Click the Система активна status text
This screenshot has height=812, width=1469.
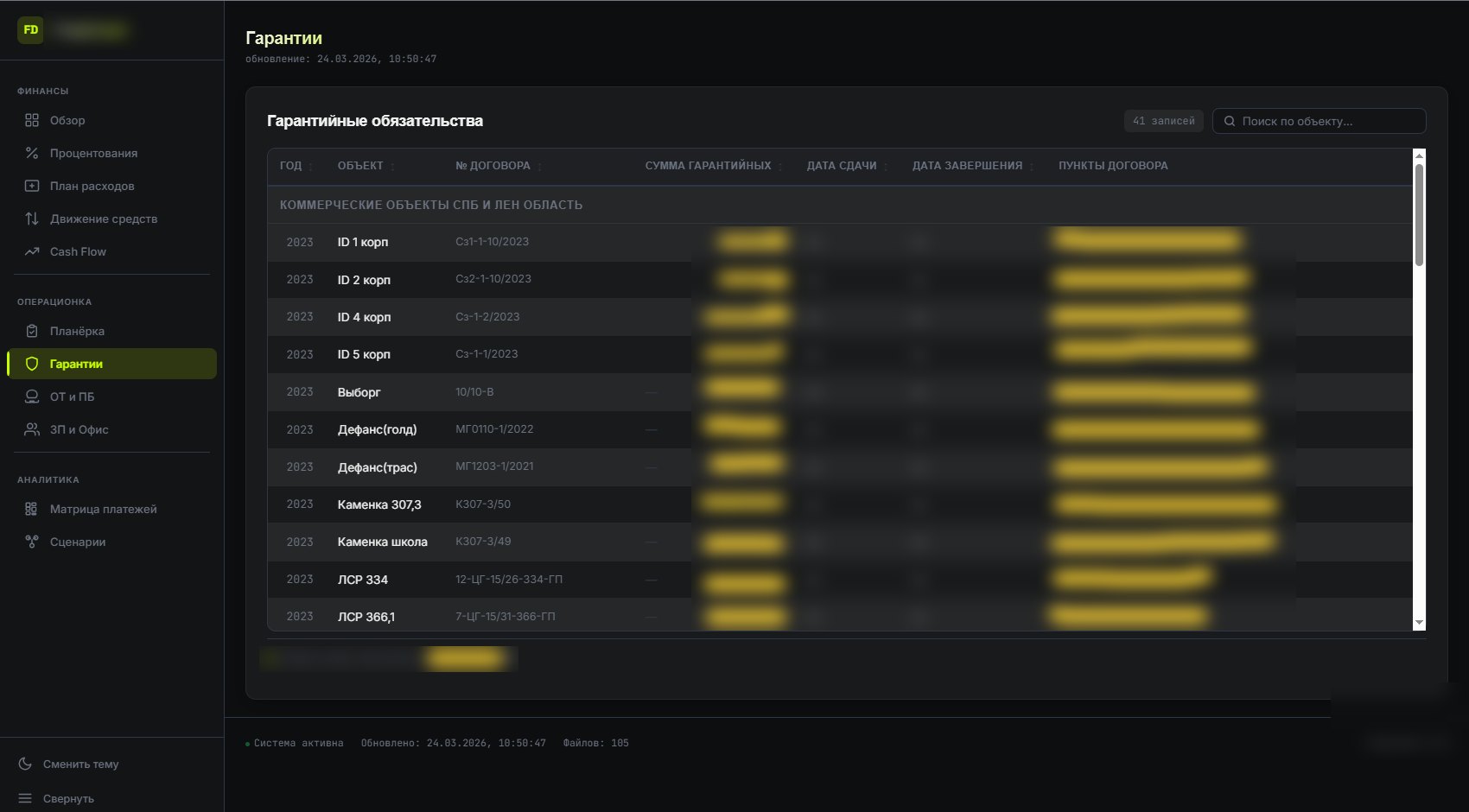point(298,743)
